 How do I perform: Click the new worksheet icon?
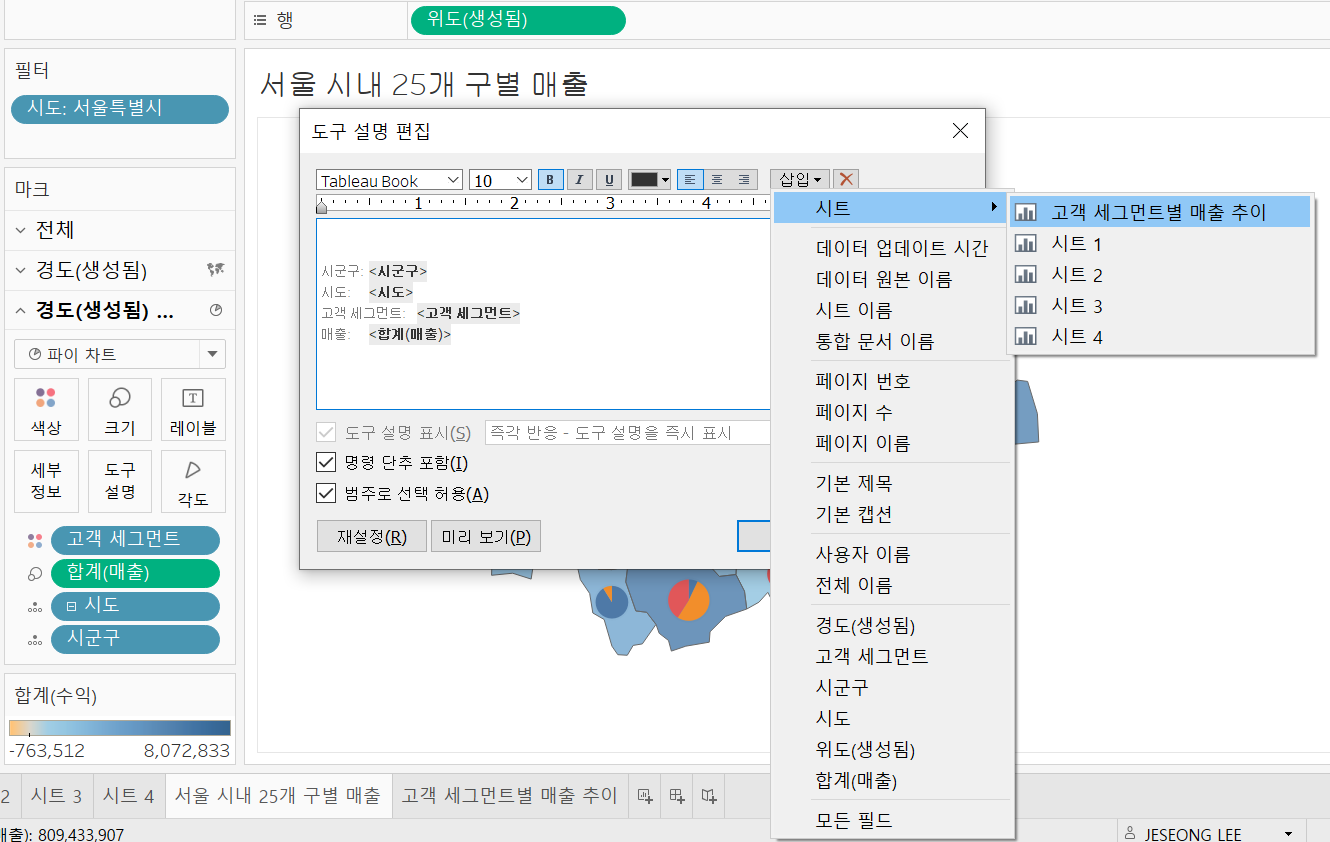pyautogui.click(x=645, y=796)
